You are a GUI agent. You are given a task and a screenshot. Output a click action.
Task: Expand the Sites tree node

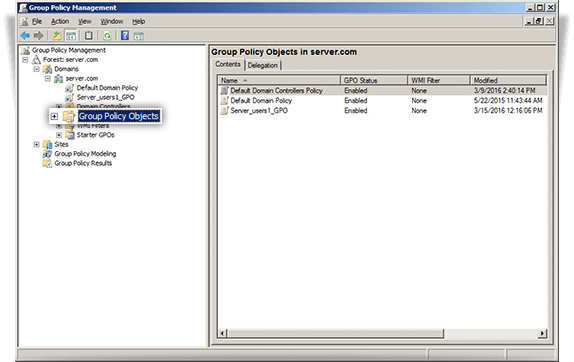point(36,145)
